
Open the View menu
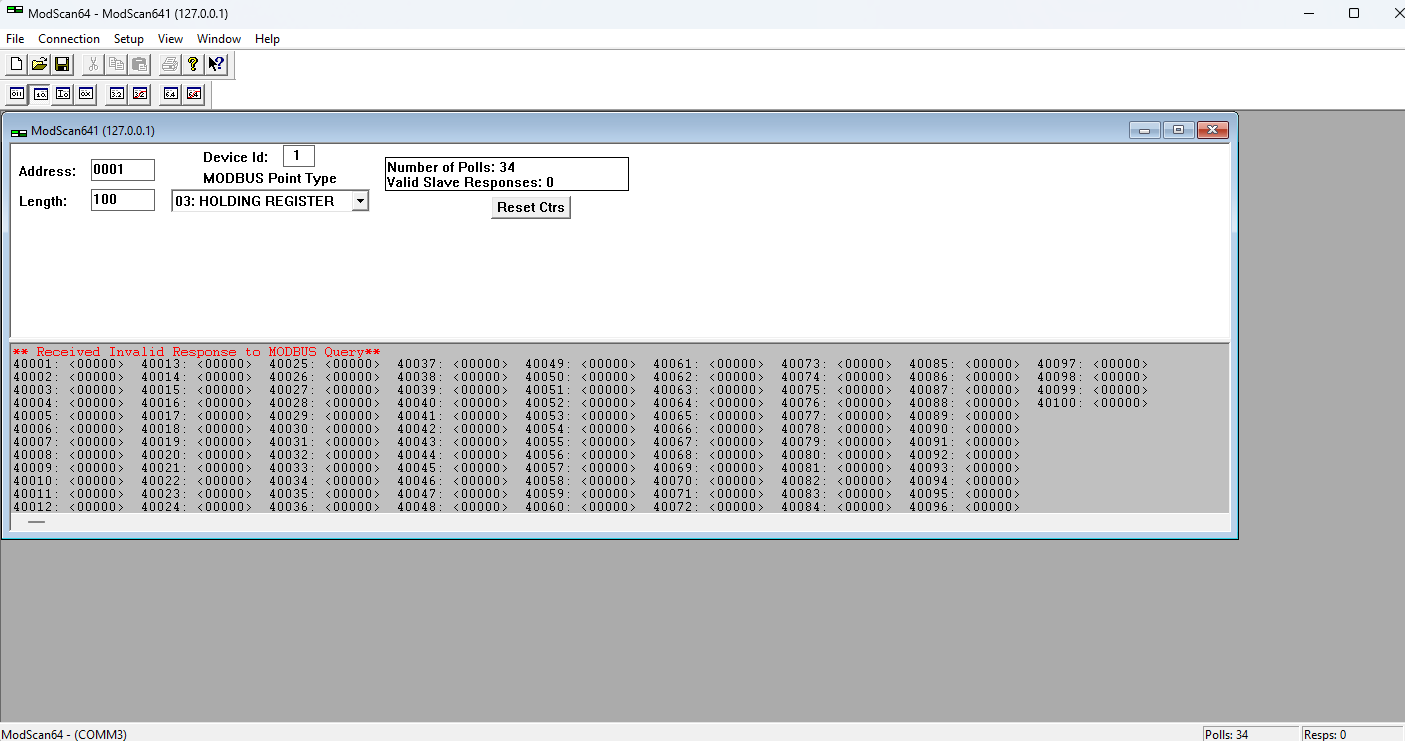point(170,39)
